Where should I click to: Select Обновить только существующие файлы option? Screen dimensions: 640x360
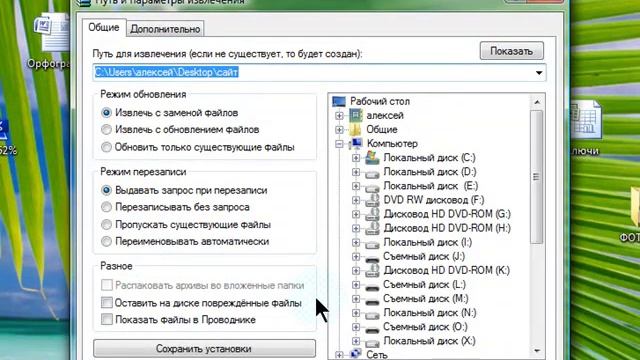tap(106, 147)
